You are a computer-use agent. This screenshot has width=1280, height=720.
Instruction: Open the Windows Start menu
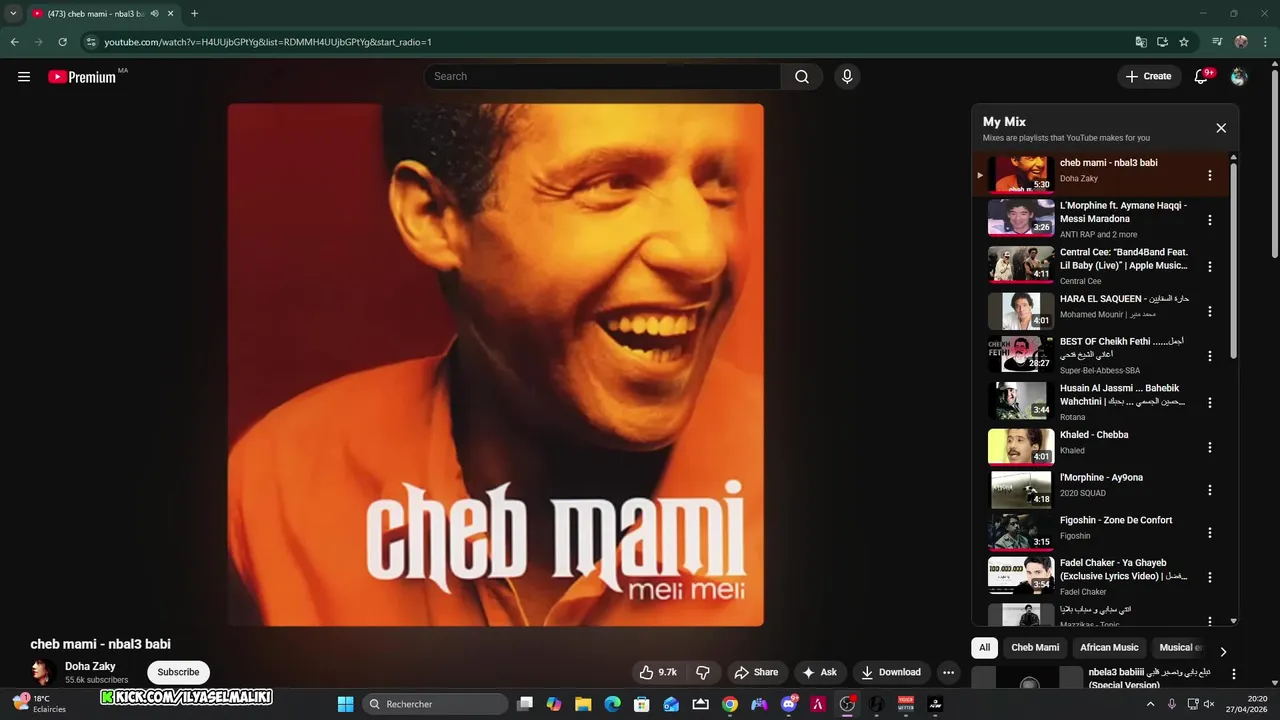345,704
